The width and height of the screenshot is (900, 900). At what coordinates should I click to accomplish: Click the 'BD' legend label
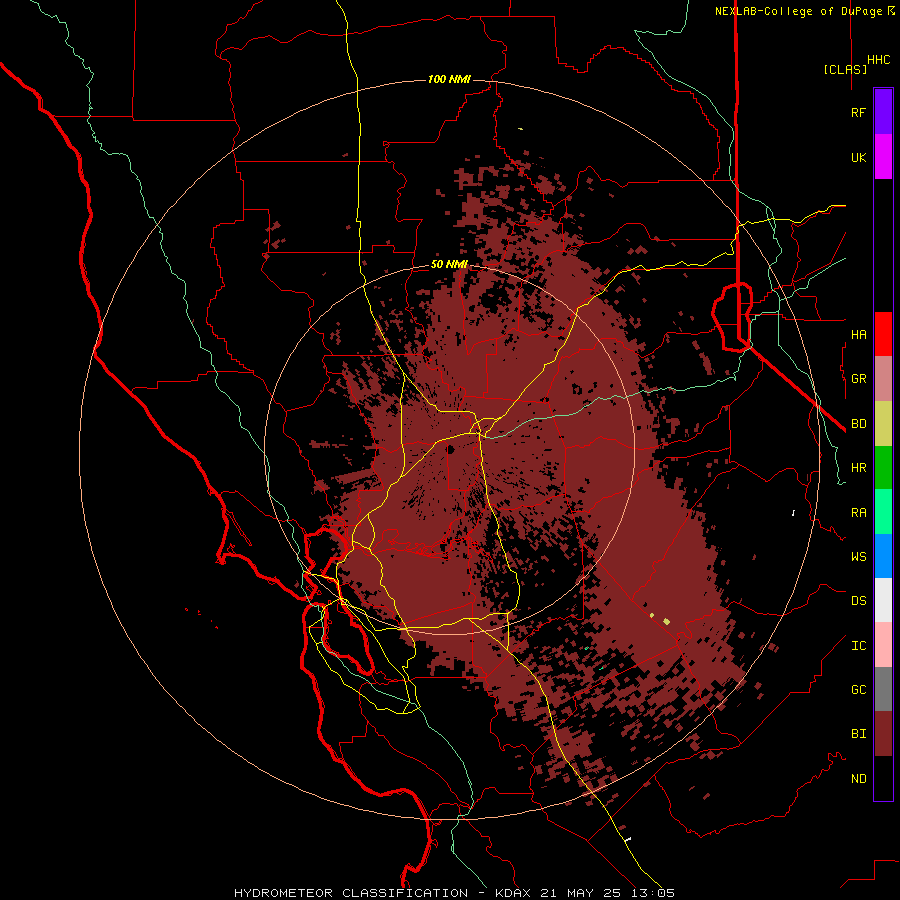tap(858, 424)
